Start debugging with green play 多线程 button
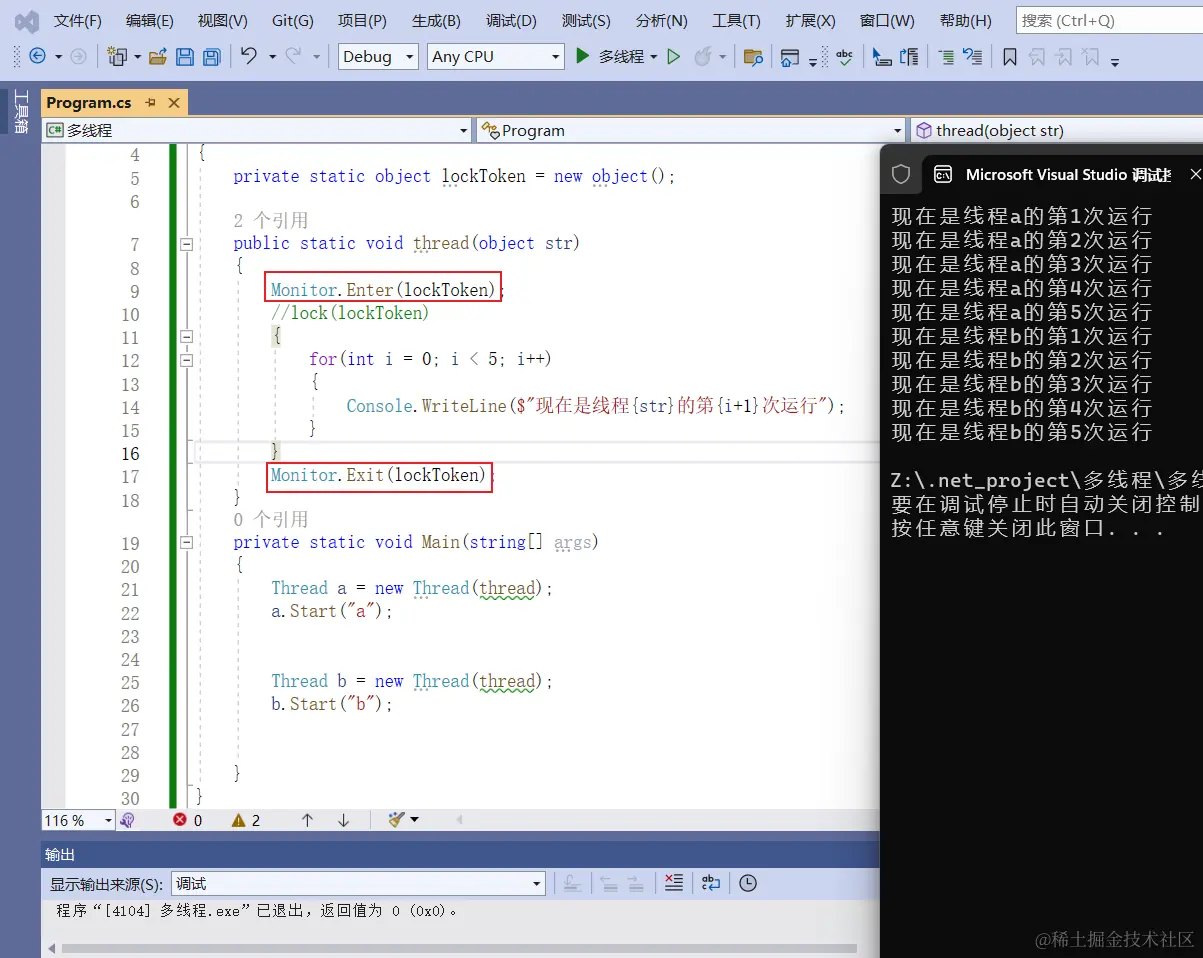Screen dimensions: 1203x958 pos(609,57)
